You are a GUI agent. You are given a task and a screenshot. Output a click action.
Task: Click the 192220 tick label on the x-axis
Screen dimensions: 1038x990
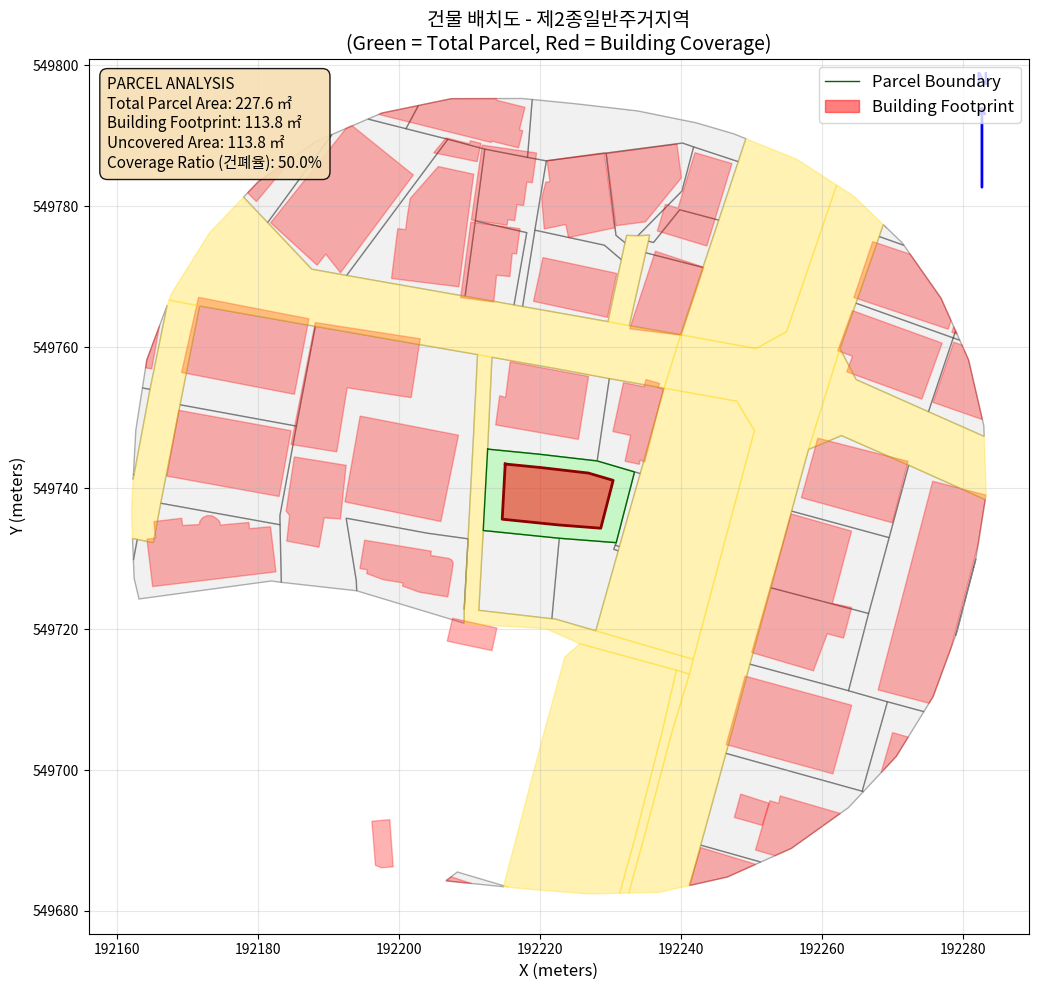[x=540, y=946]
